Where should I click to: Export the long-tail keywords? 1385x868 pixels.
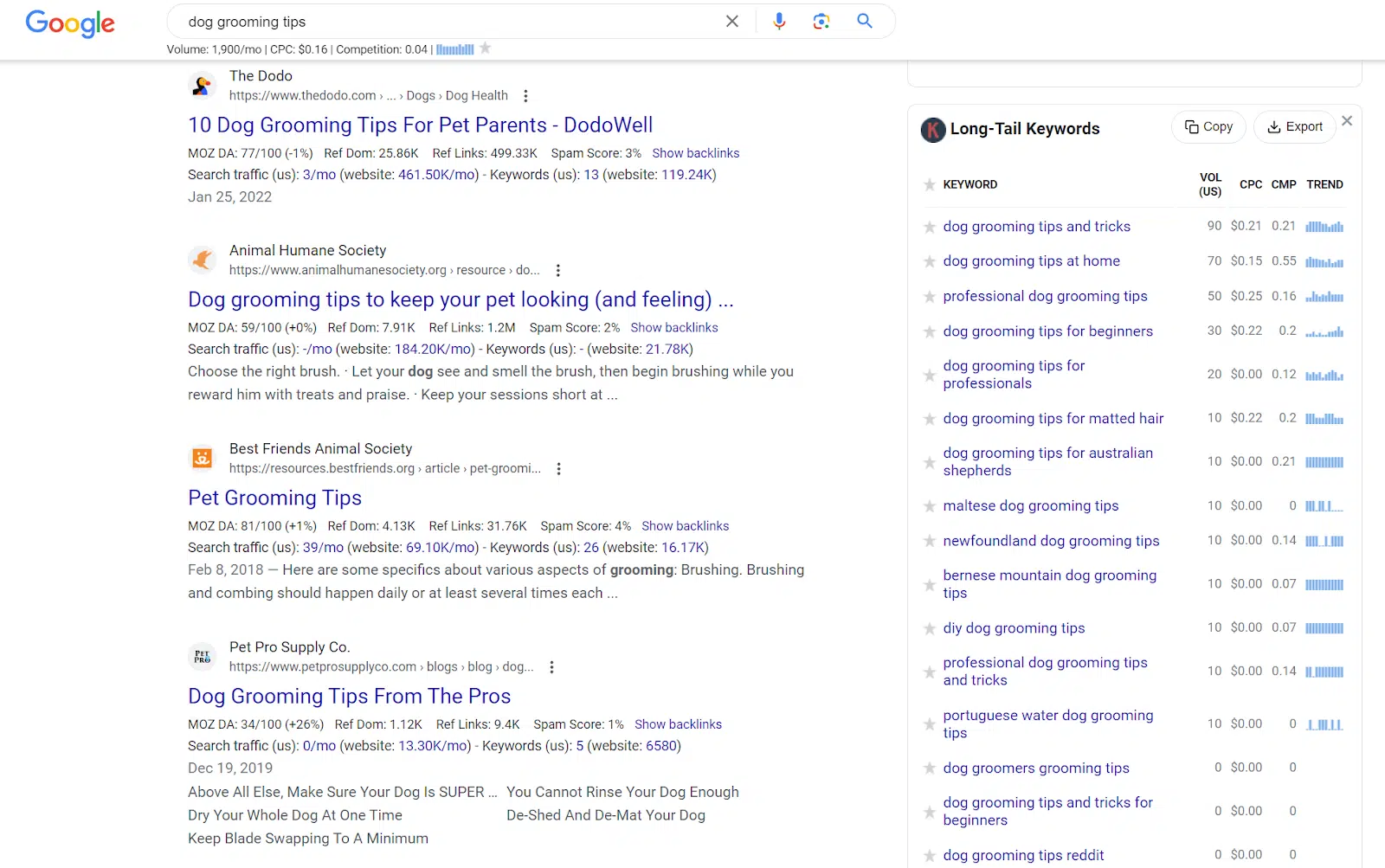1295,127
